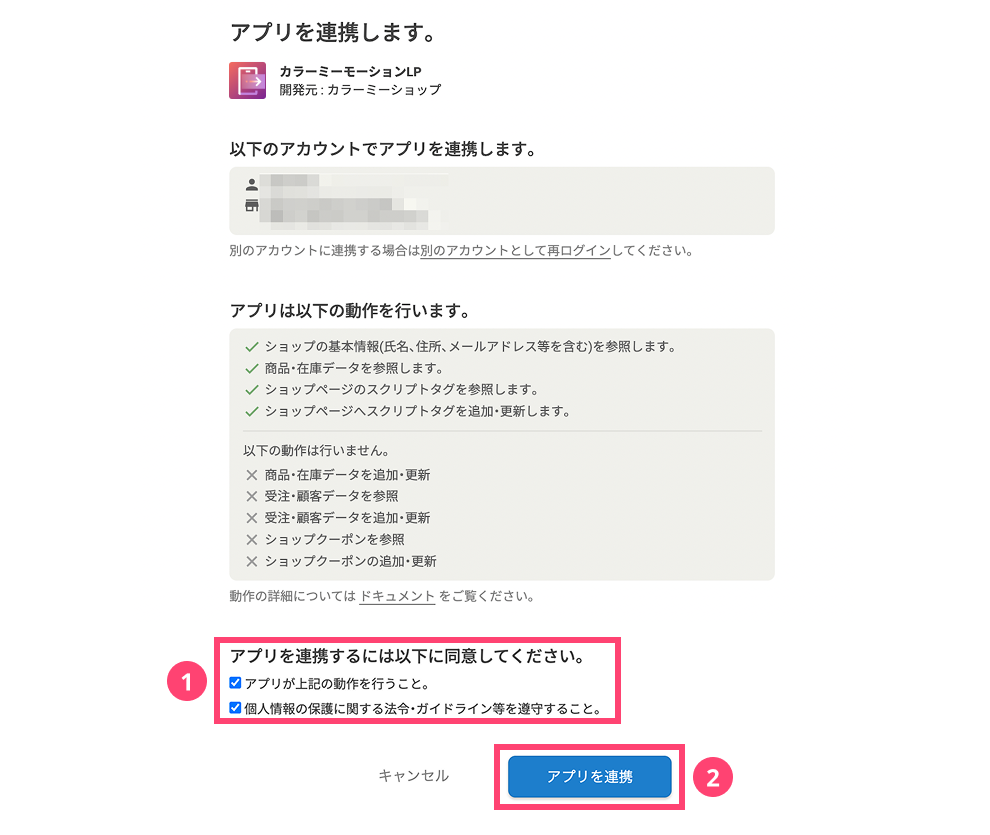
Task: Open the ドキュメント link
Action: click(x=397, y=596)
